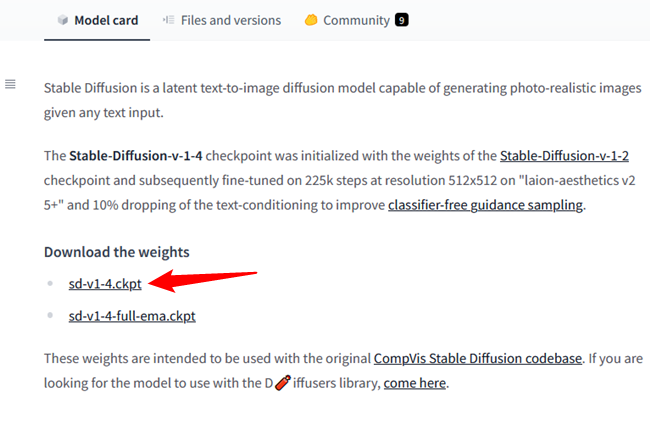Click the Community count badge showing 9
This screenshot has width=650, height=424.
pyautogui.click(x=402, y=20)
